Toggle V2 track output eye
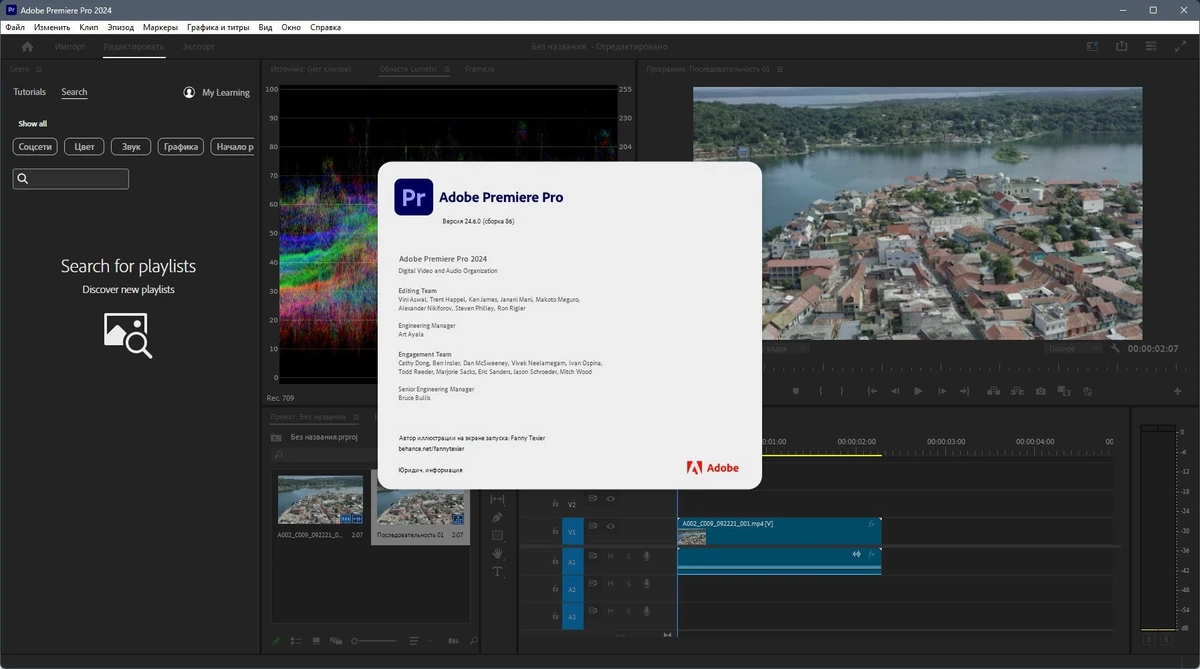The image size is (1200, 669). coord(610,498)
